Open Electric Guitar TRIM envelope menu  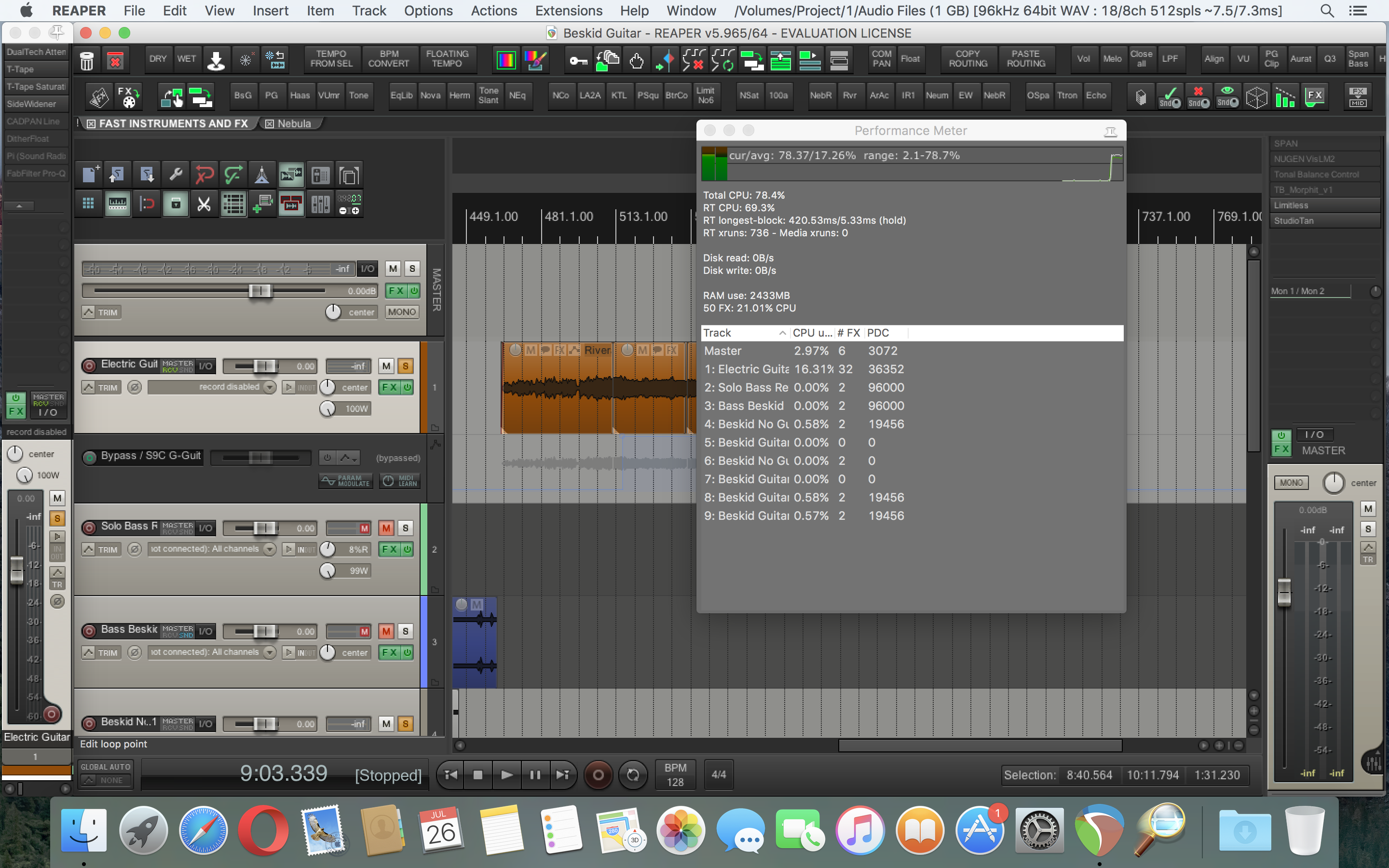102,388
